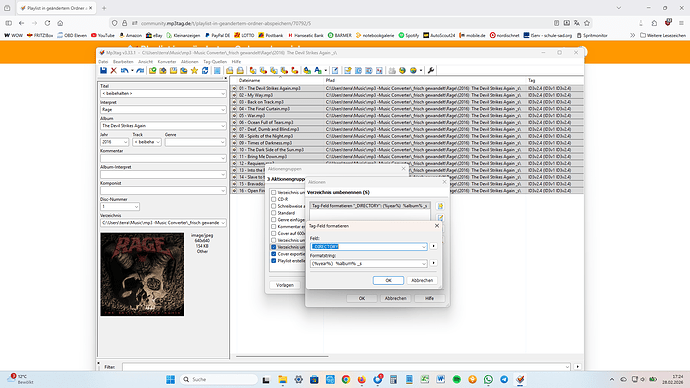
Task: Click the horizontal scrollbar of file list
Action: pos(282,356)
